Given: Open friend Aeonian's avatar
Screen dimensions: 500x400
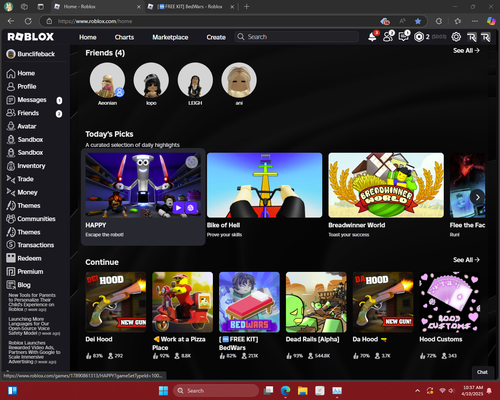Looking at the screenshot, I should coord(107,80).
